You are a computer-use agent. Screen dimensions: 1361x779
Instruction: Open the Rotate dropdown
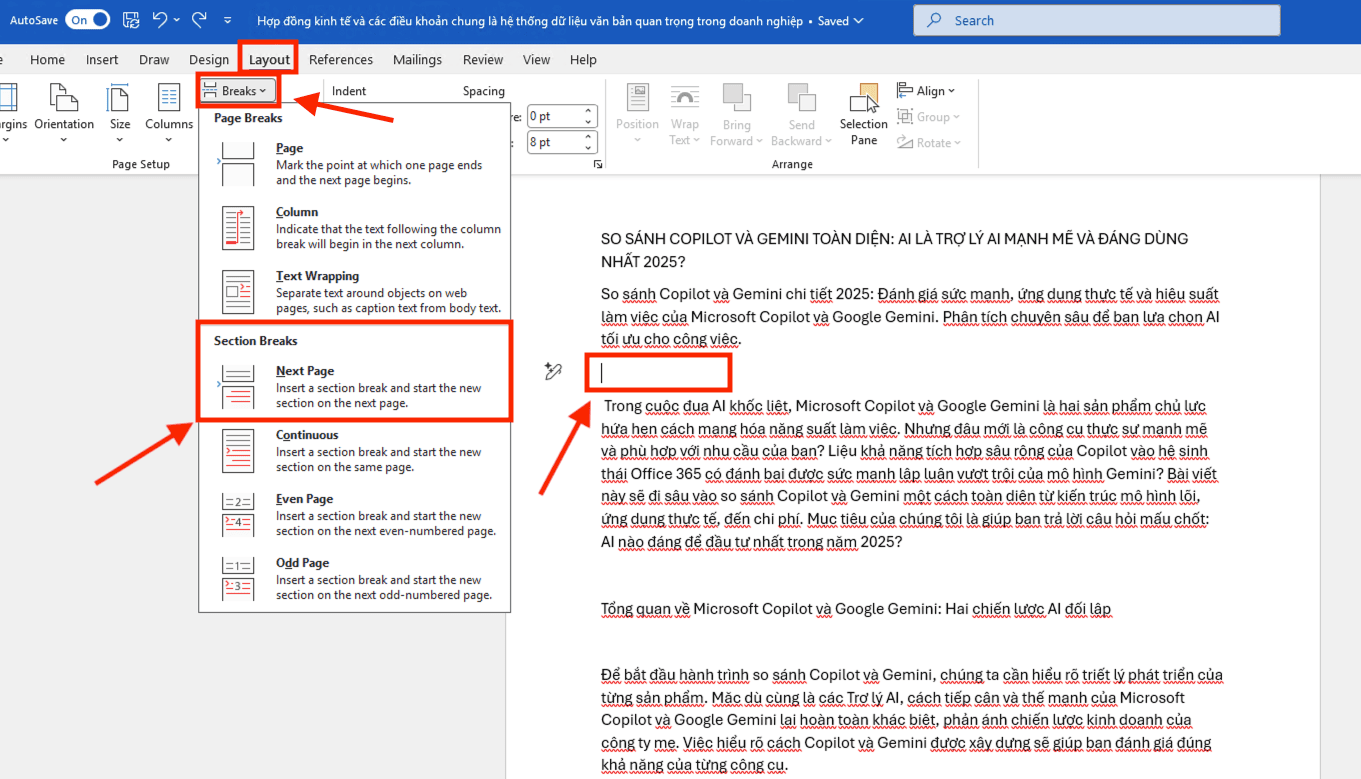click(928, 143)
